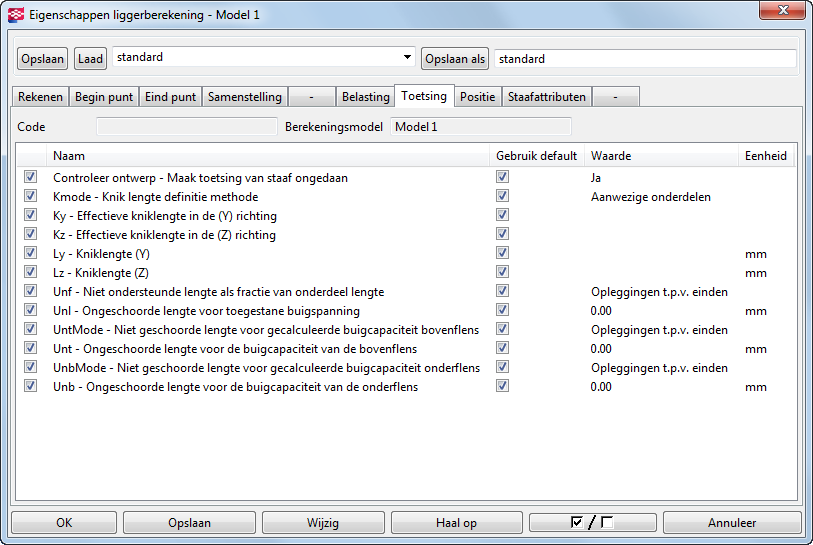The width and height of the screenshot is (813, 545).
Task: Toggle the Ky effectieve kniklengte row checkbox
Action: coord(31,215)
